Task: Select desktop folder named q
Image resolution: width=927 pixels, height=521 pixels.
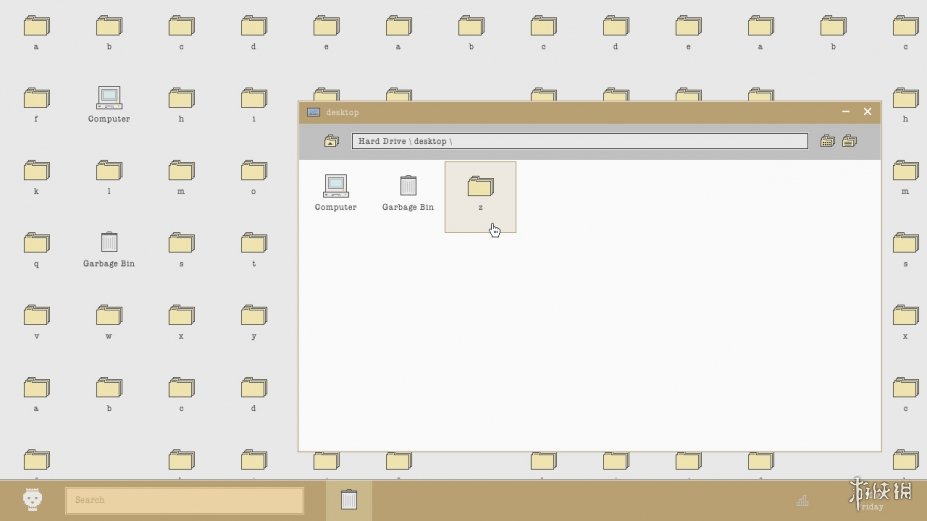Action: [37, 243]
